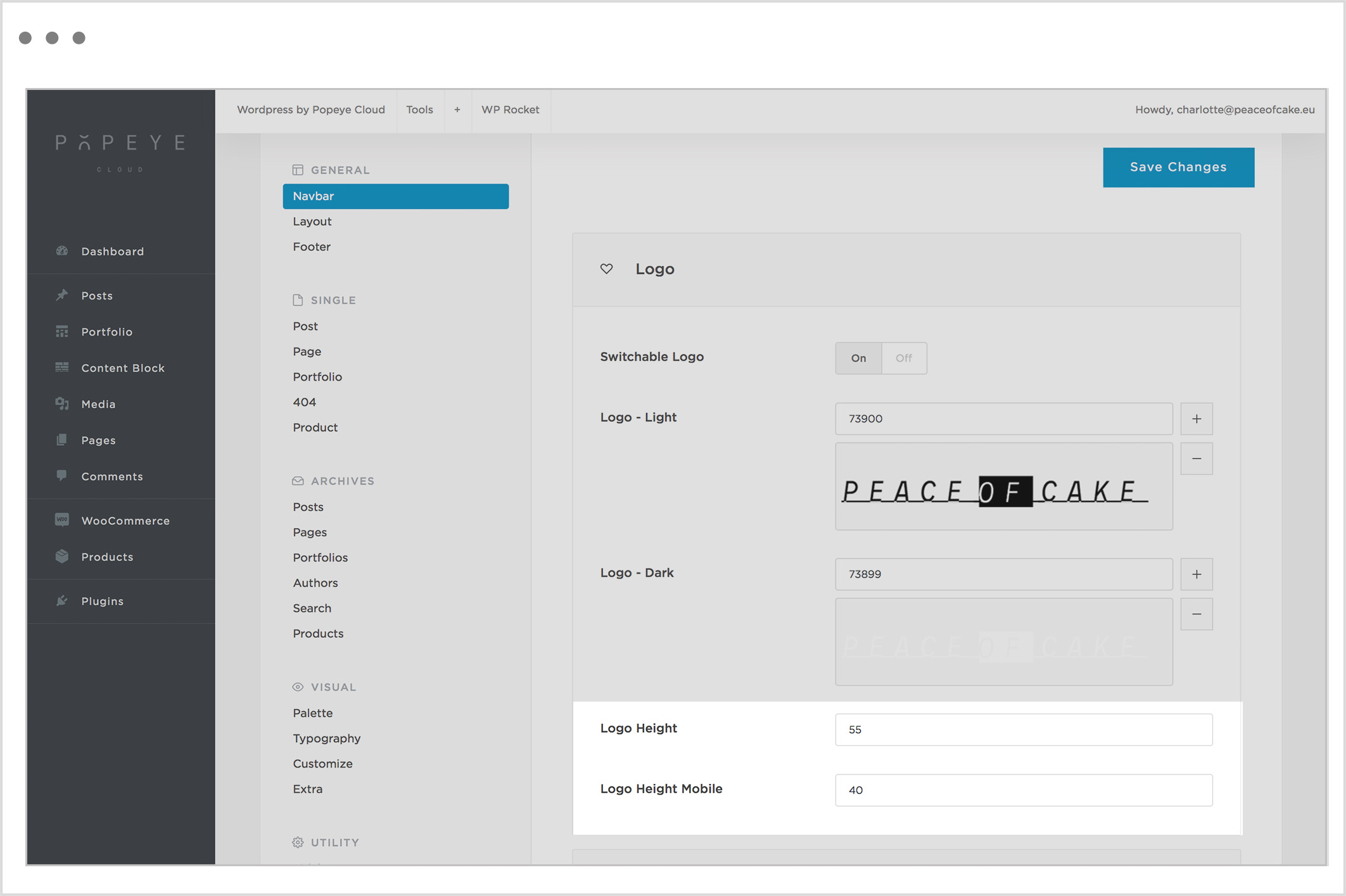The image size is (1346, 896).
Task: Remove Logo - Dark image with minus button
Action: click(1197, 614)
